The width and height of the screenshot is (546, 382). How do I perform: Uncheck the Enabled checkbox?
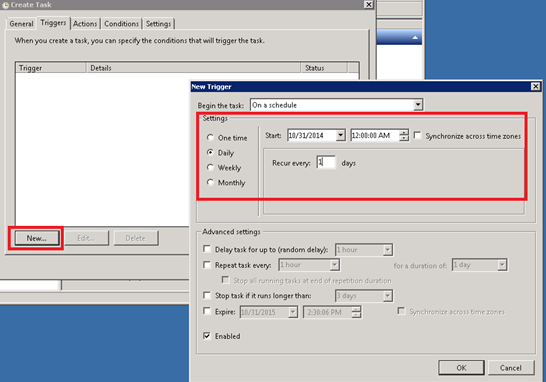[x=207, y=336]
